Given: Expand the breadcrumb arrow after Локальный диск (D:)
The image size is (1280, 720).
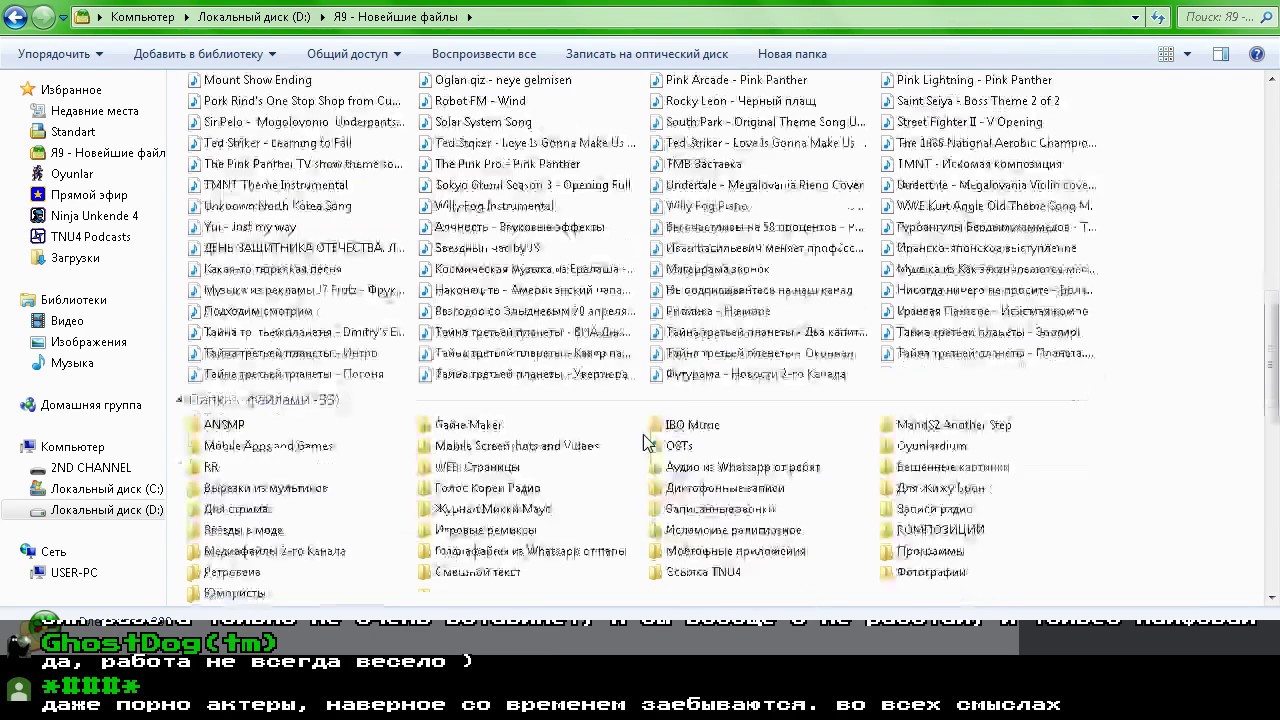Looking at the screenshot, I should tap(321, 17).
